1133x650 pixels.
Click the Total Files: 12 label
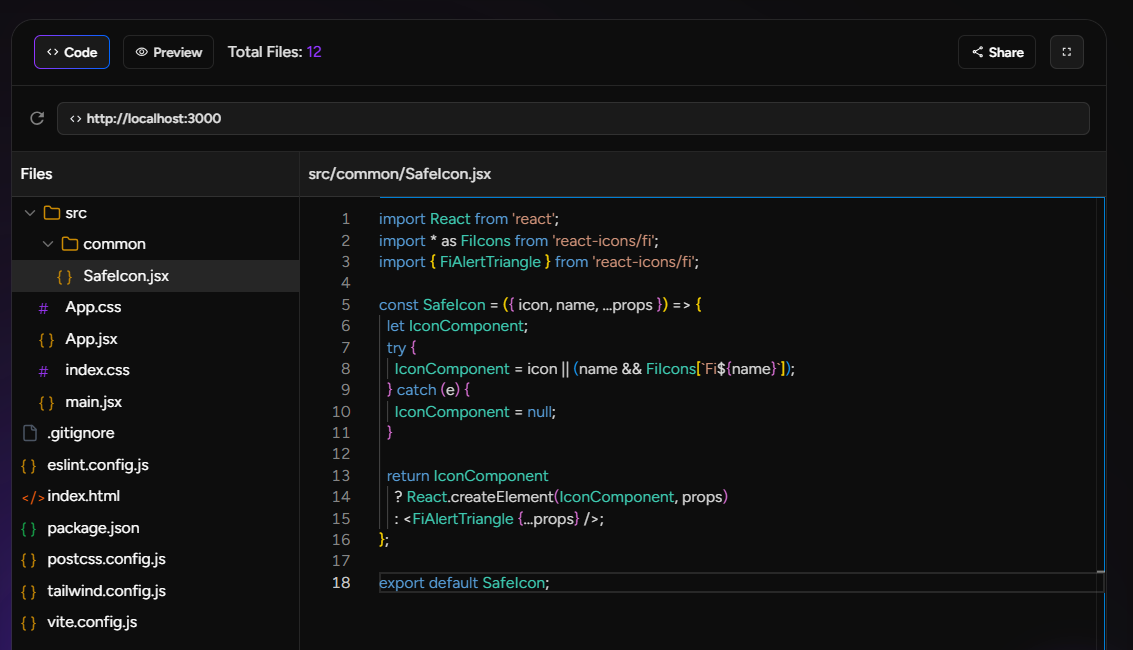[275, 52]
